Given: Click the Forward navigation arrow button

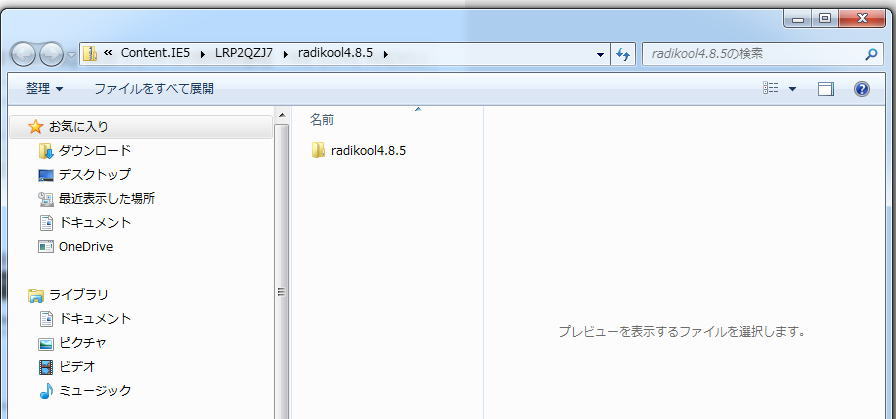Looking at the screenshot, I should pos(52,55).
